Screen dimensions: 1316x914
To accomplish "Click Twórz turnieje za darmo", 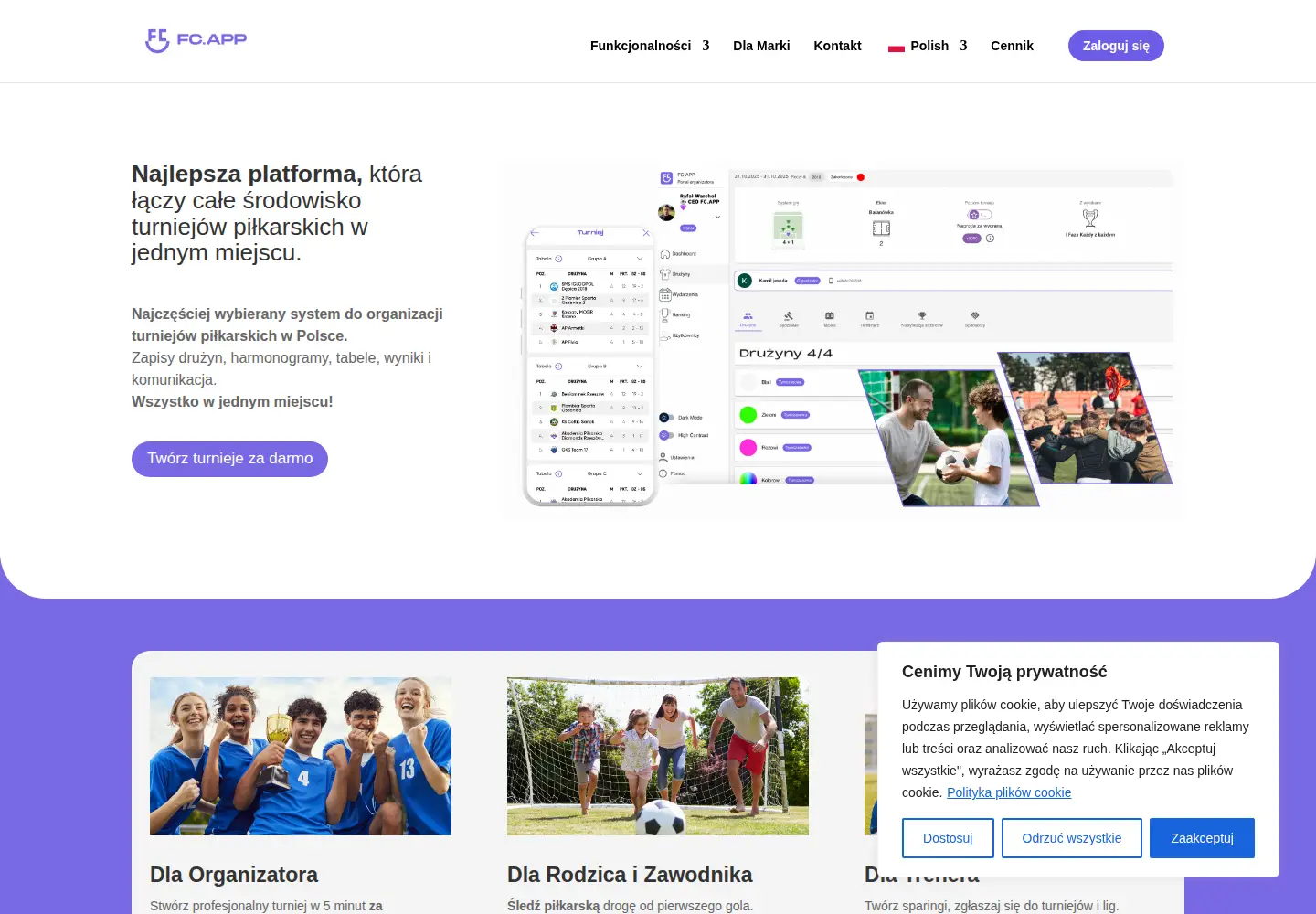I will click(x=229, y=459).
